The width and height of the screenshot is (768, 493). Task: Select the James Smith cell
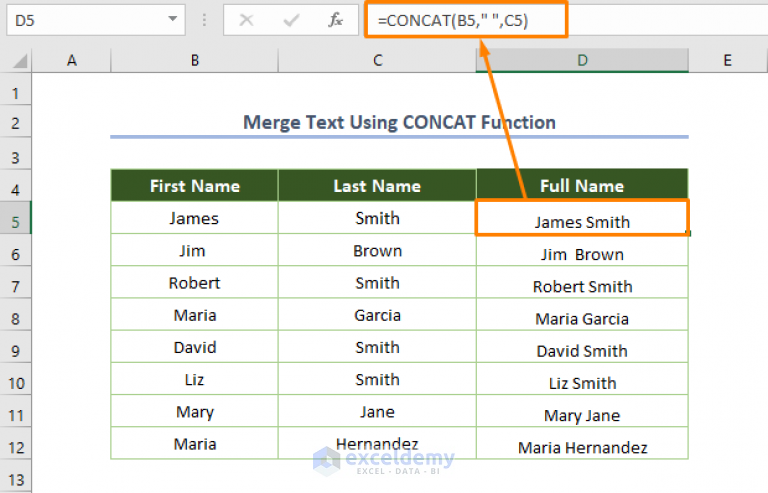coord(582,221)
